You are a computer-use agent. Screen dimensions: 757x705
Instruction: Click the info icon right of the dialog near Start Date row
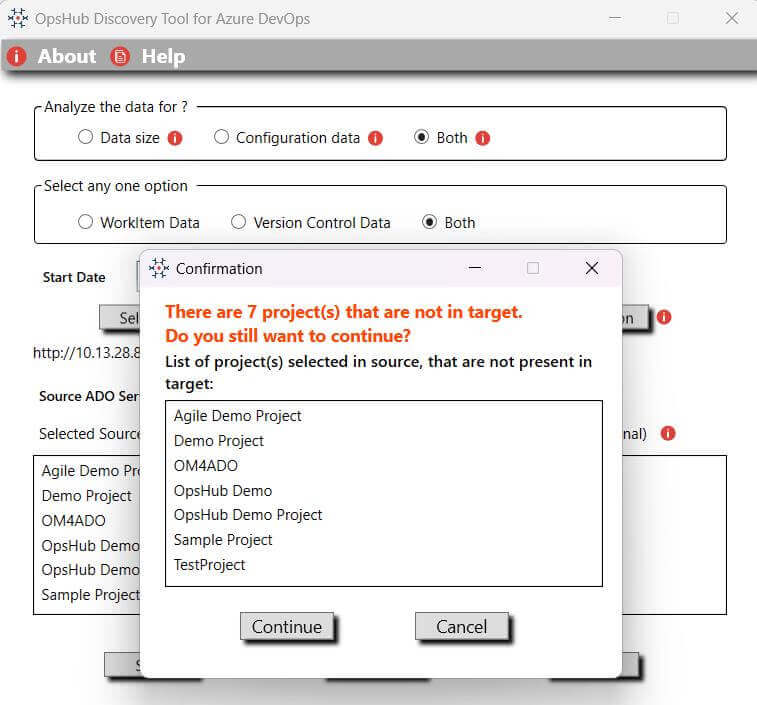[664, 317]
